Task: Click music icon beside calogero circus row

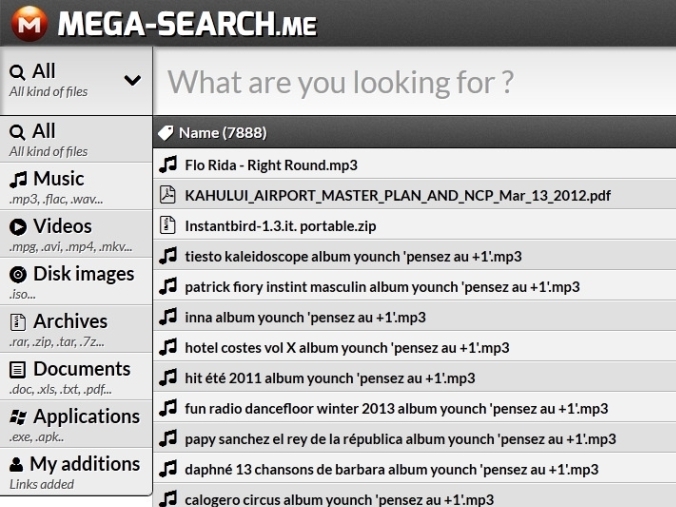Action: tap(168, 498)
